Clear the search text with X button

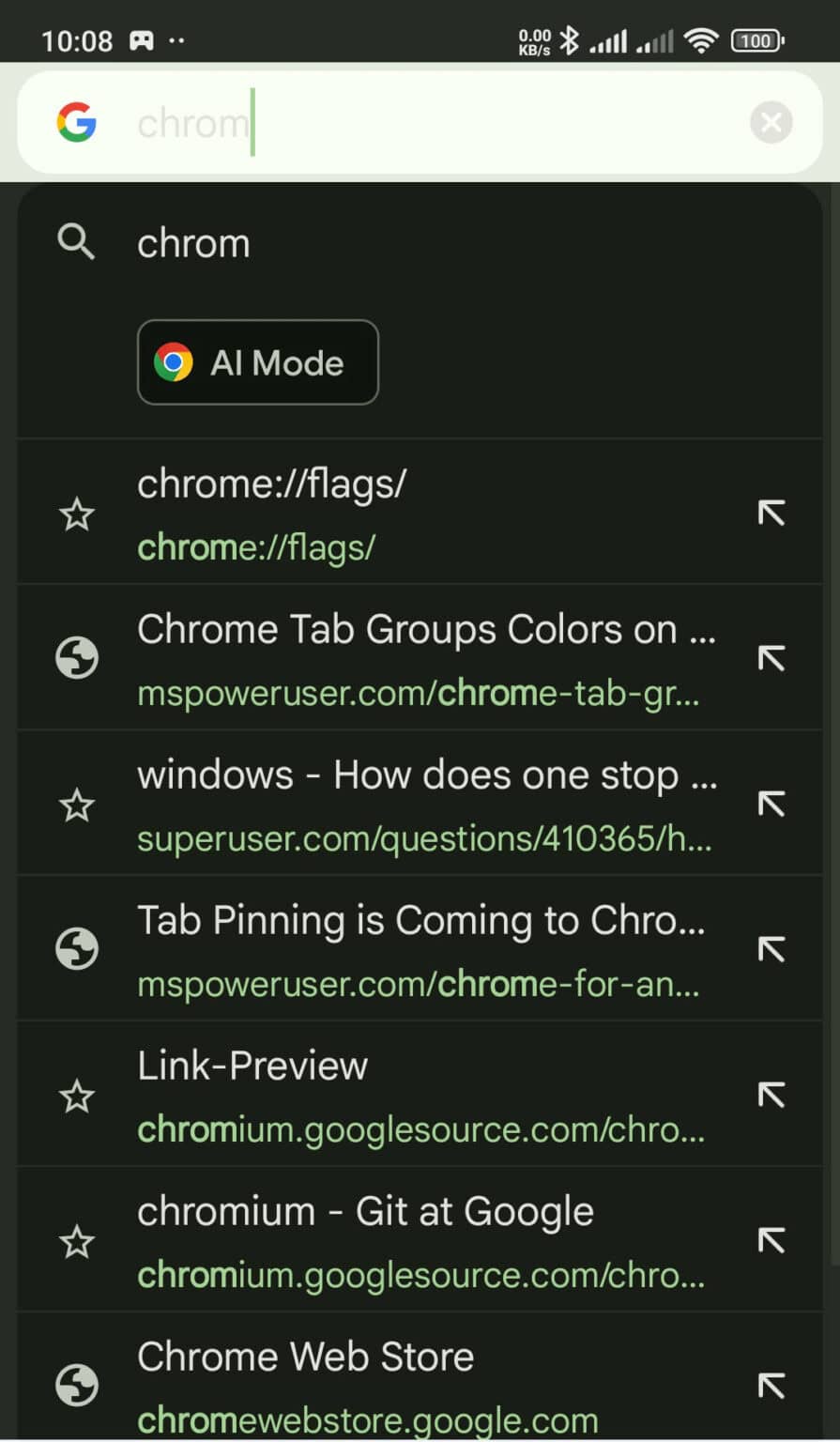(x=771, y=122)
